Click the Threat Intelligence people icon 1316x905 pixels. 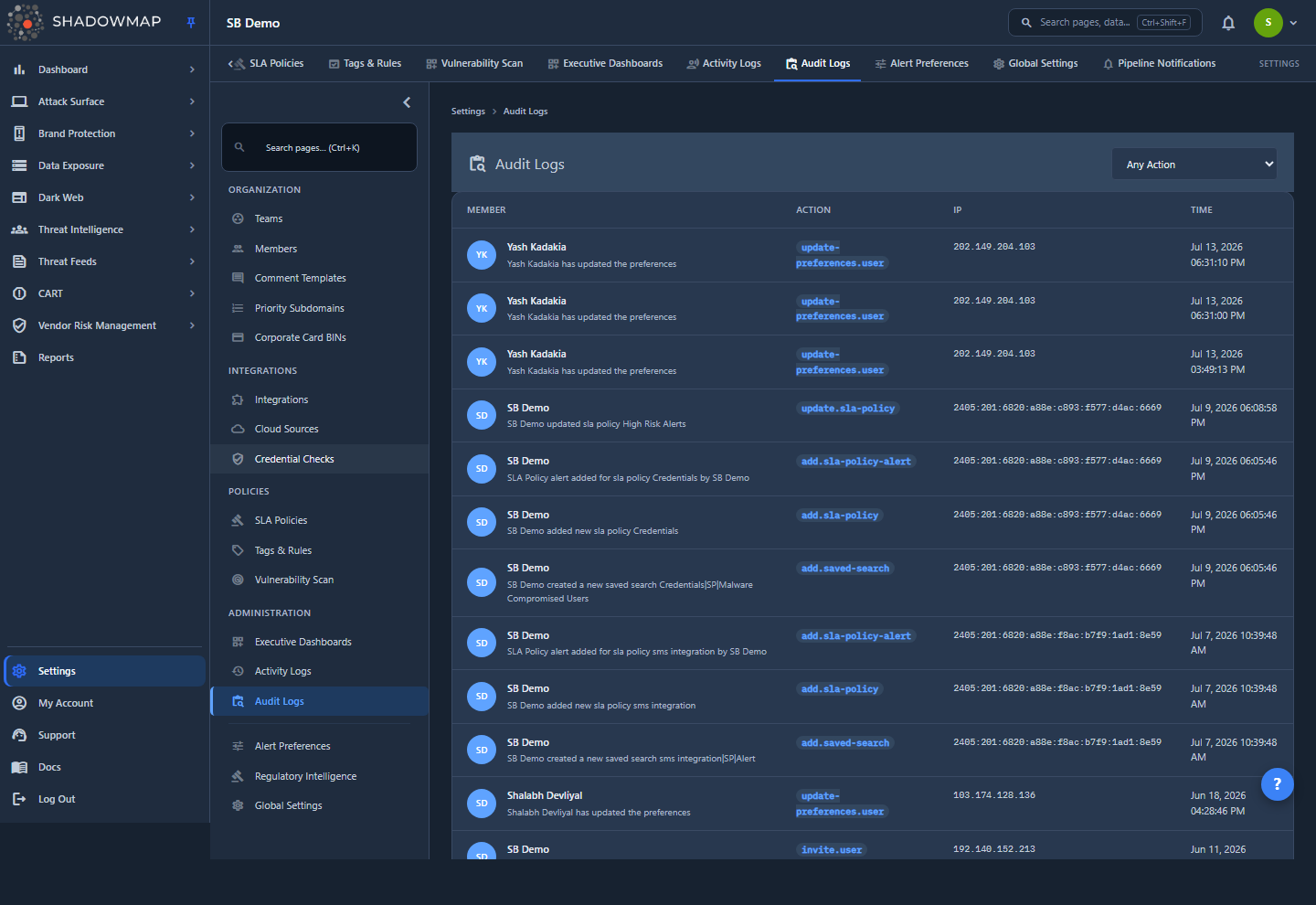(x=19, y=229)
